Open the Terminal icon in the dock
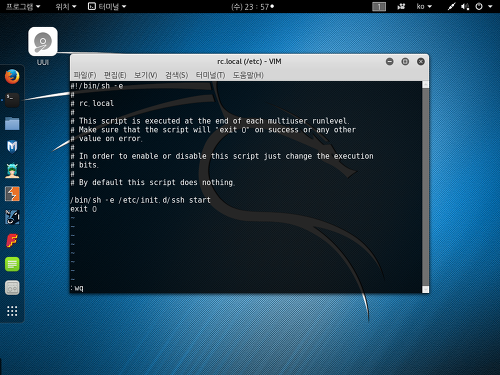Image resolution: width=500 pixels, height=375 pixels. (12, 100)
